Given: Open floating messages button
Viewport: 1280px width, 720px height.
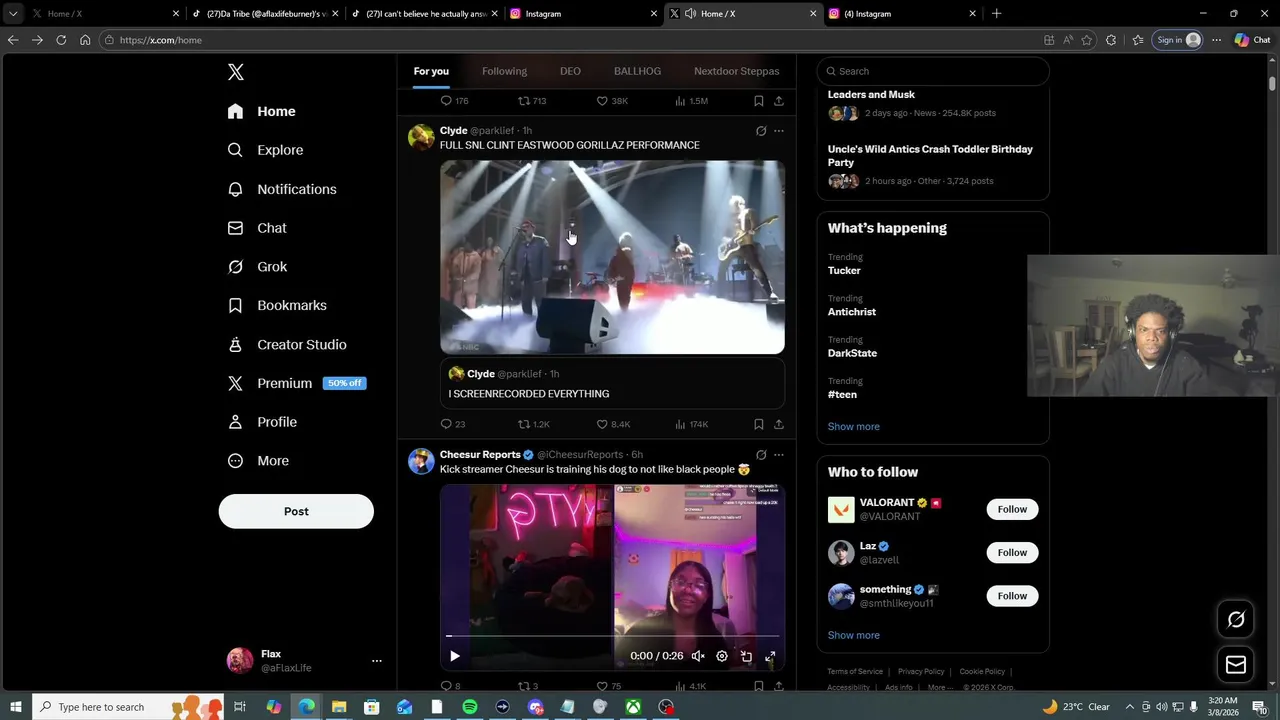Looking at the screenshot, I should point(1236,665).
